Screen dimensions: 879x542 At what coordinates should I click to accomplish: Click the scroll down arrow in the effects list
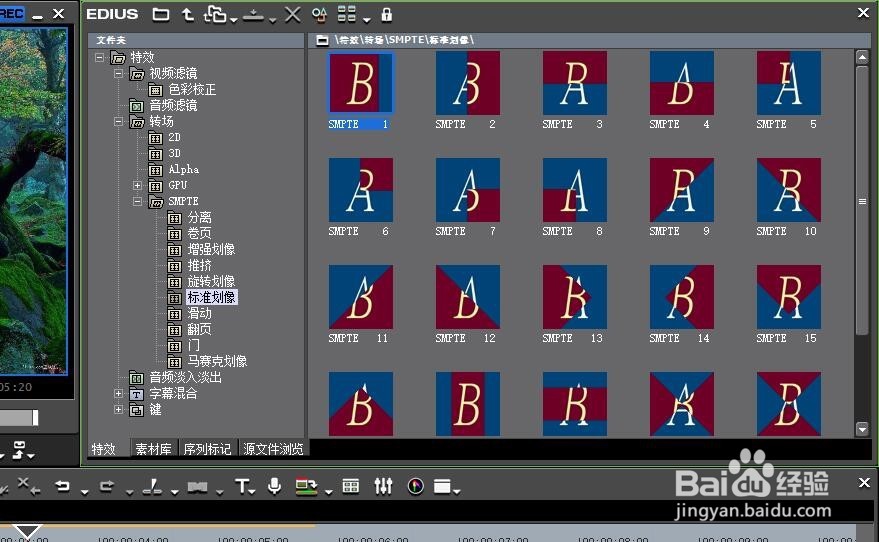pyautogui.click(x=862, y=429)
